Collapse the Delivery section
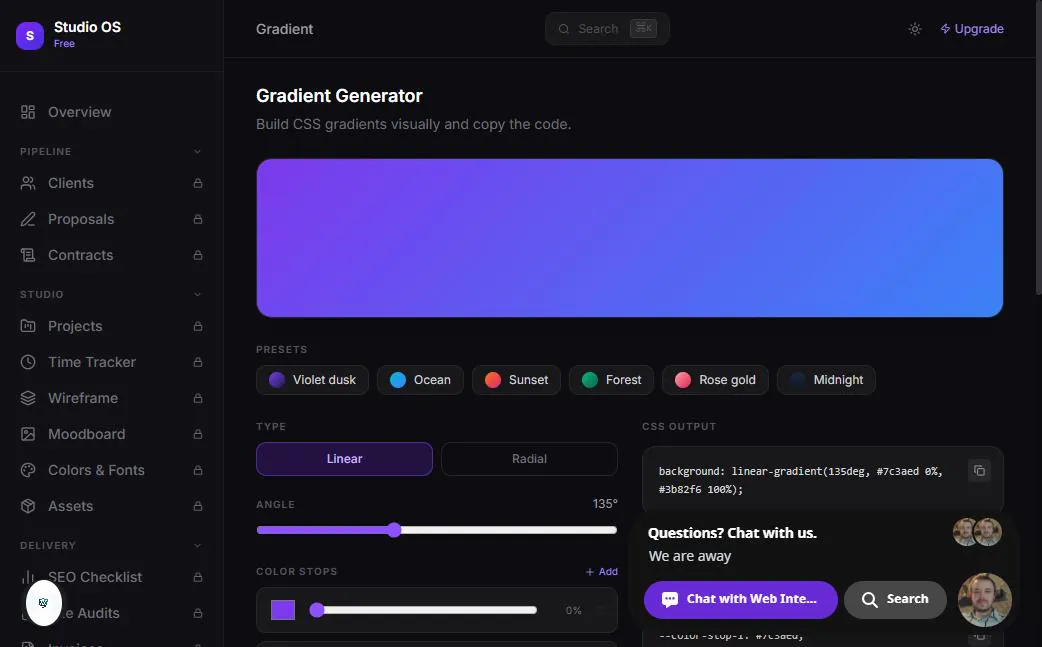 [x=197, y=545]
